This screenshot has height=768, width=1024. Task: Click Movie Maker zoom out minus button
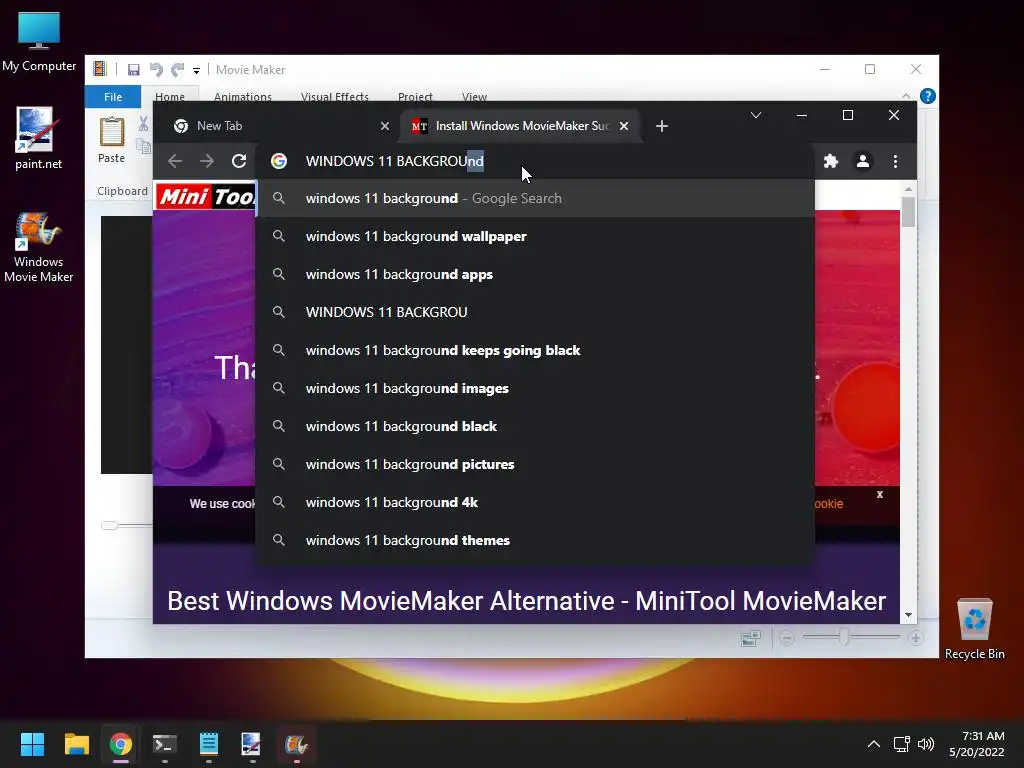(x=787, y=638)
